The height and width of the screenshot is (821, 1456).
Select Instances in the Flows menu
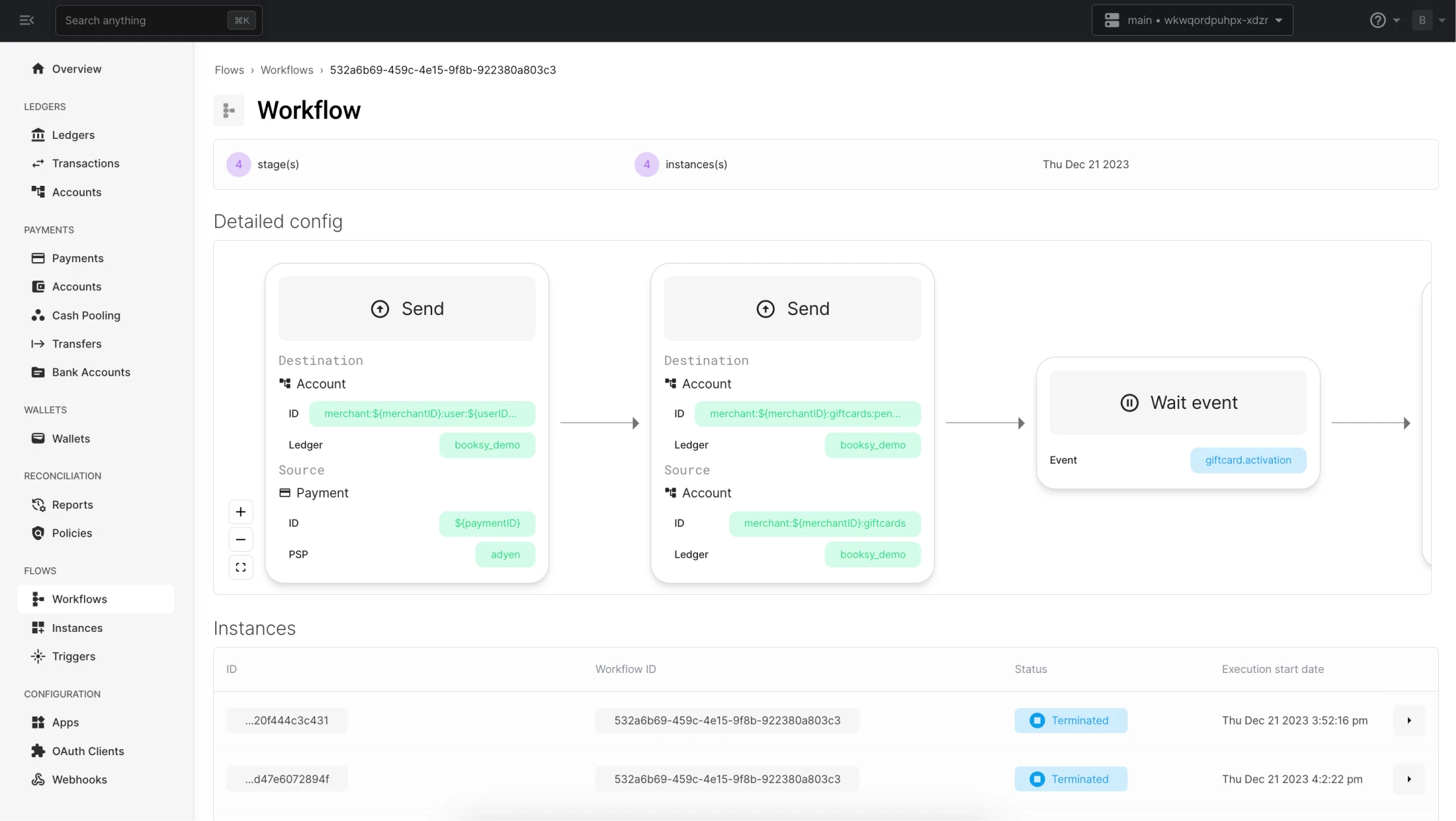coord(77,627)
